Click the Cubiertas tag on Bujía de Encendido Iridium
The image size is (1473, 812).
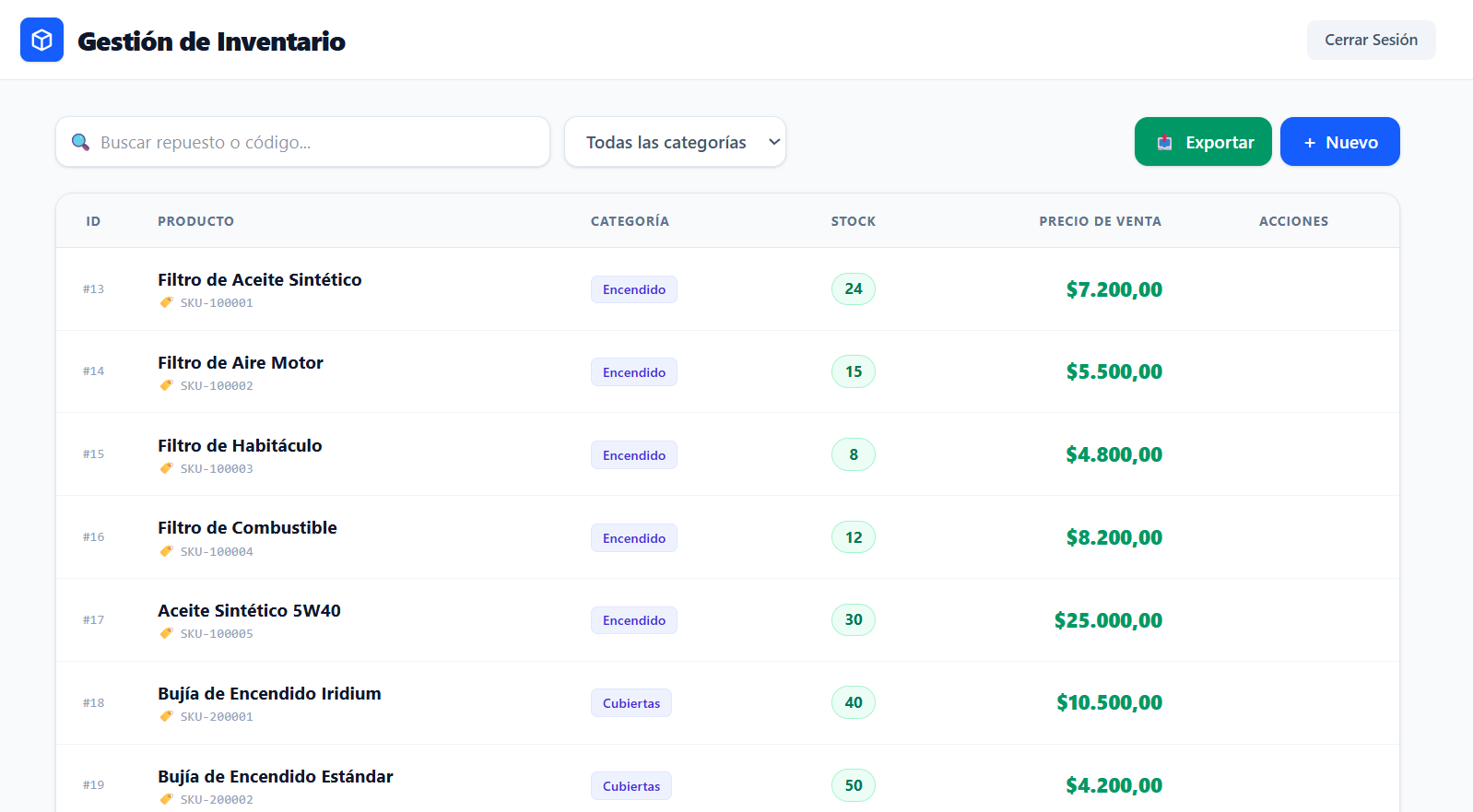630,703
